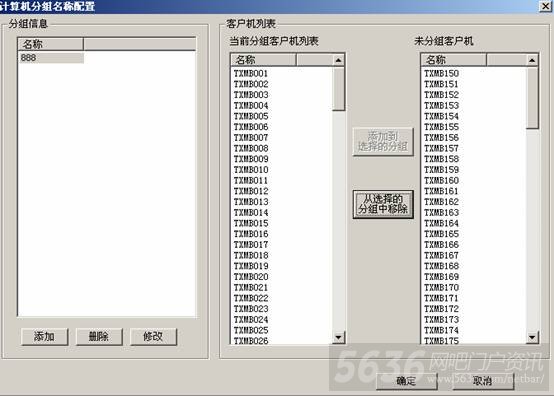Screen dimensions: 554x396
Task: Select ungrouped client TXMB158
Action: [441, 159]
